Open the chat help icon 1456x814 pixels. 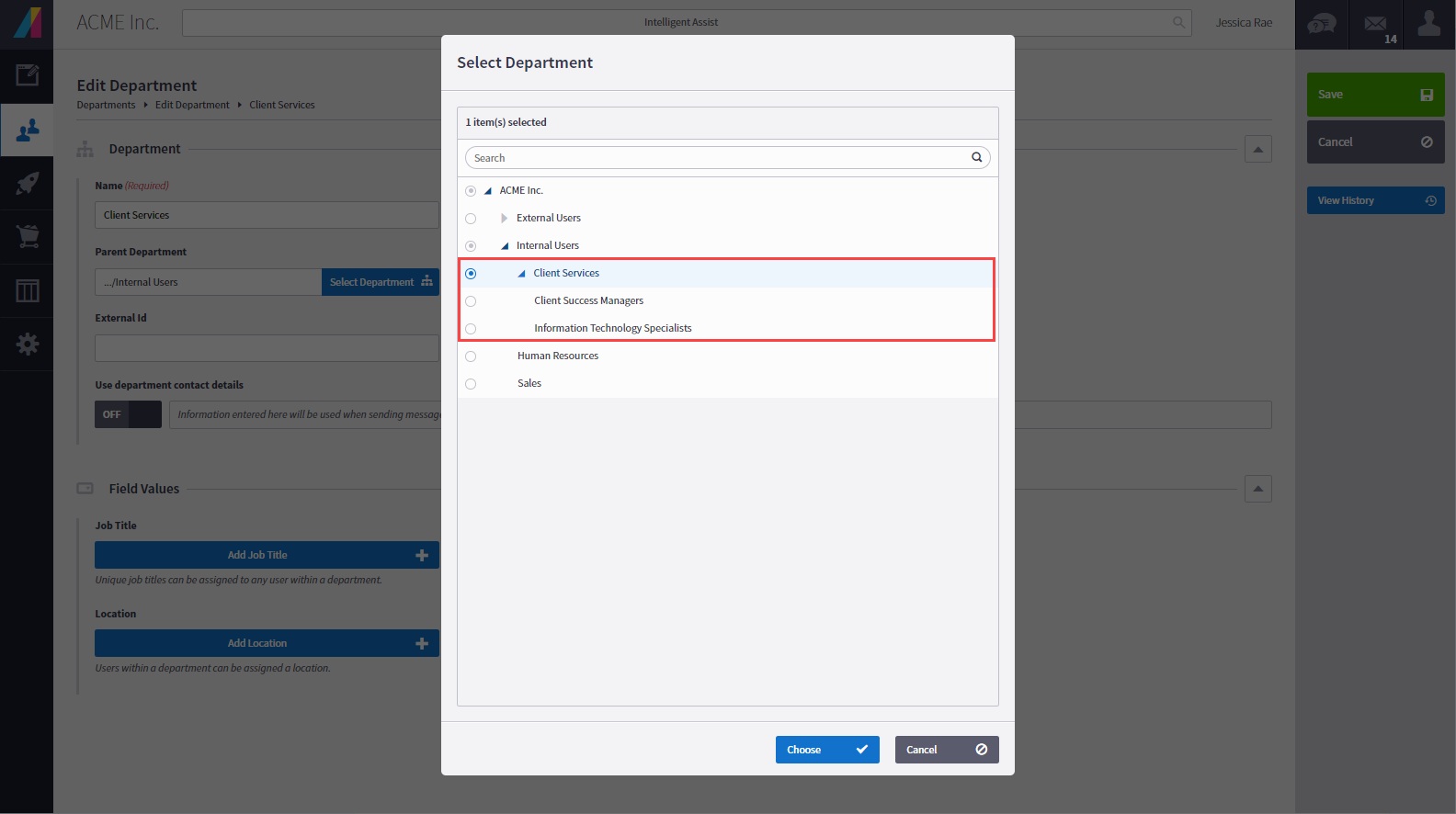[x=1321, y=24]
